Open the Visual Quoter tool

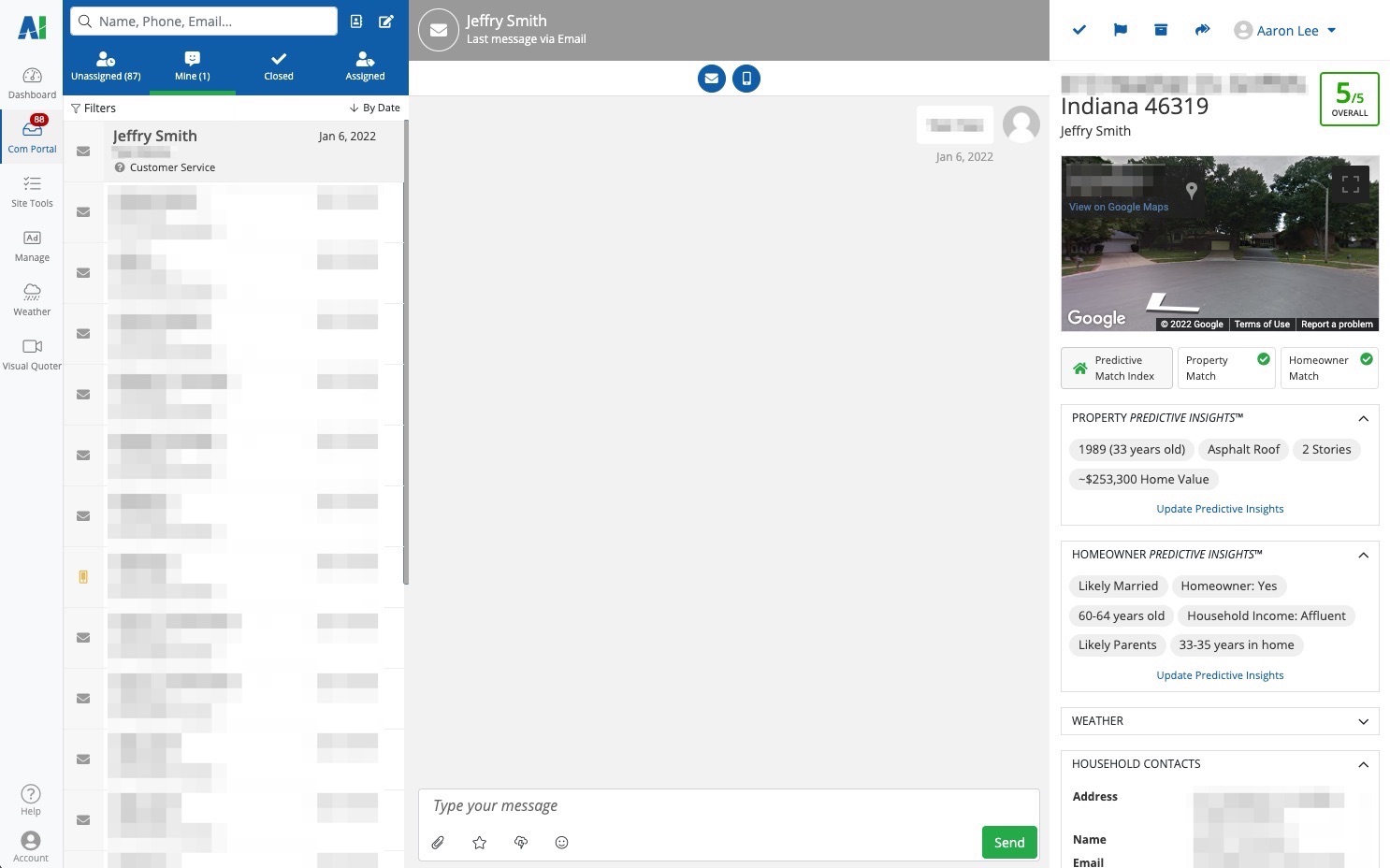tap(32, 354)
